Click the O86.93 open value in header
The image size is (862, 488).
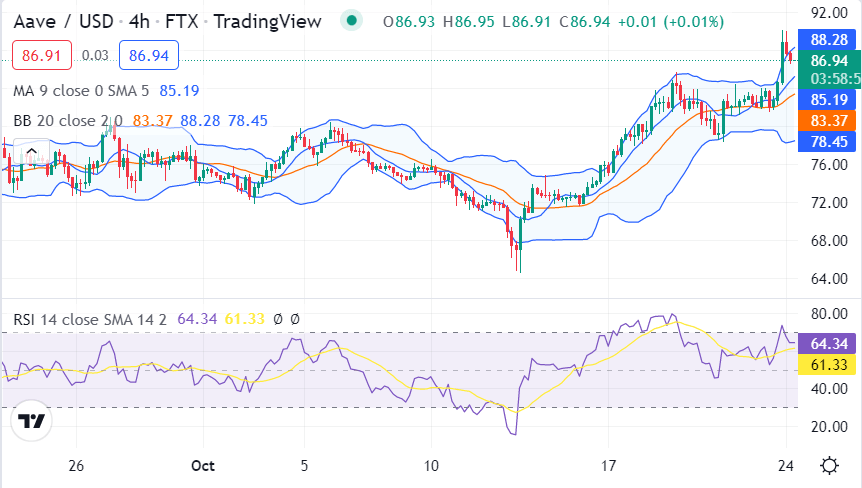pyautogui.click(x=409, y=22)
